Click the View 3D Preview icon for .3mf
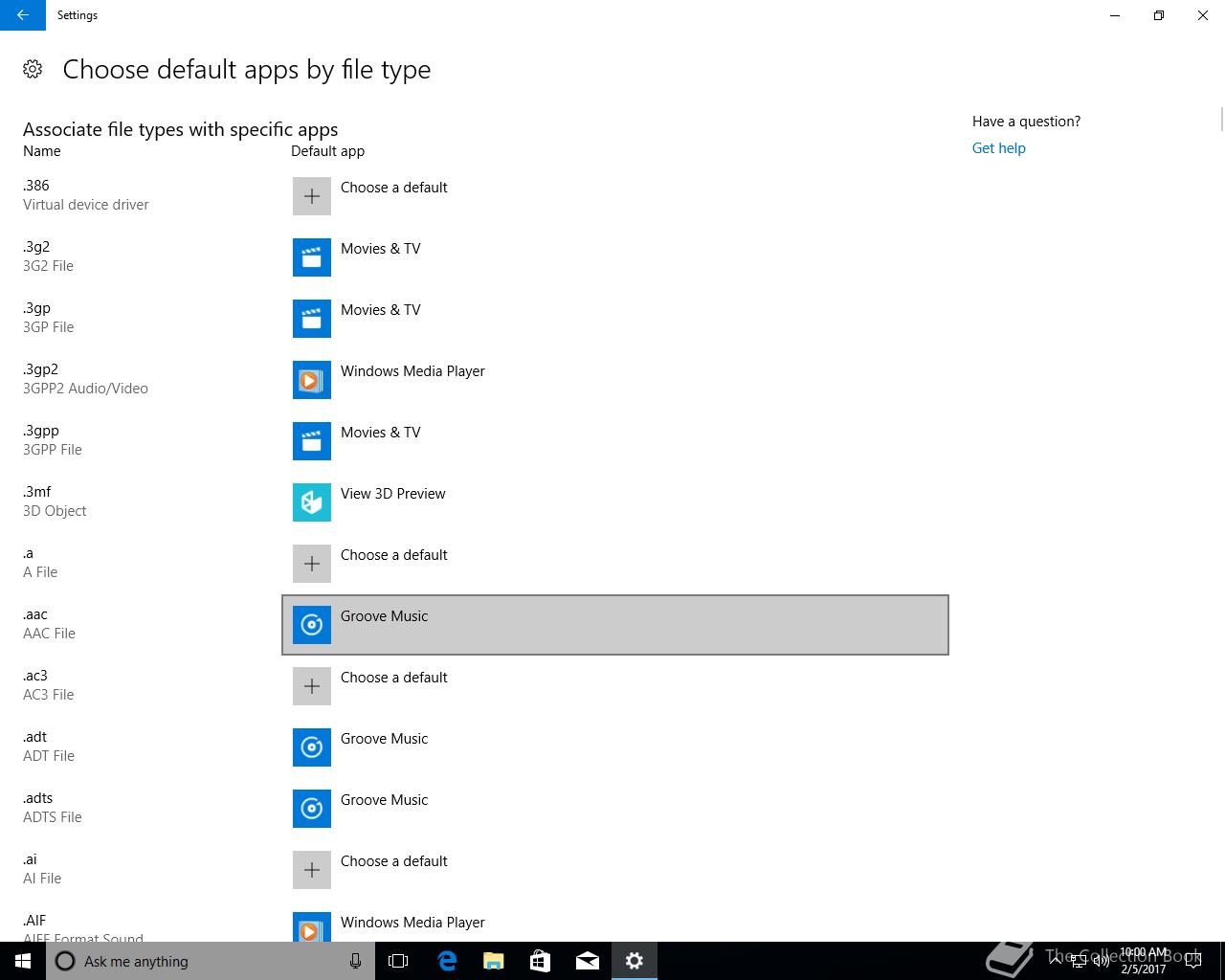1225x980 pixels. 312,502
